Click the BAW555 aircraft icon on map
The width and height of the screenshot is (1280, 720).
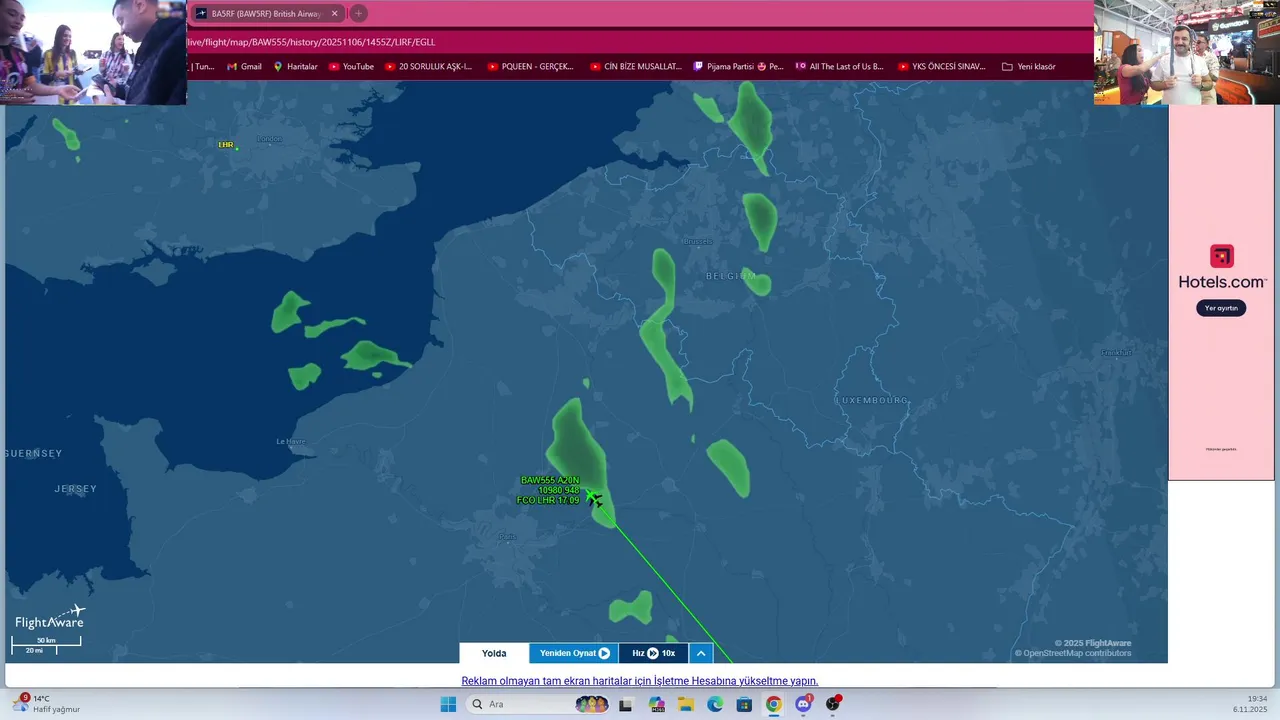594,498
